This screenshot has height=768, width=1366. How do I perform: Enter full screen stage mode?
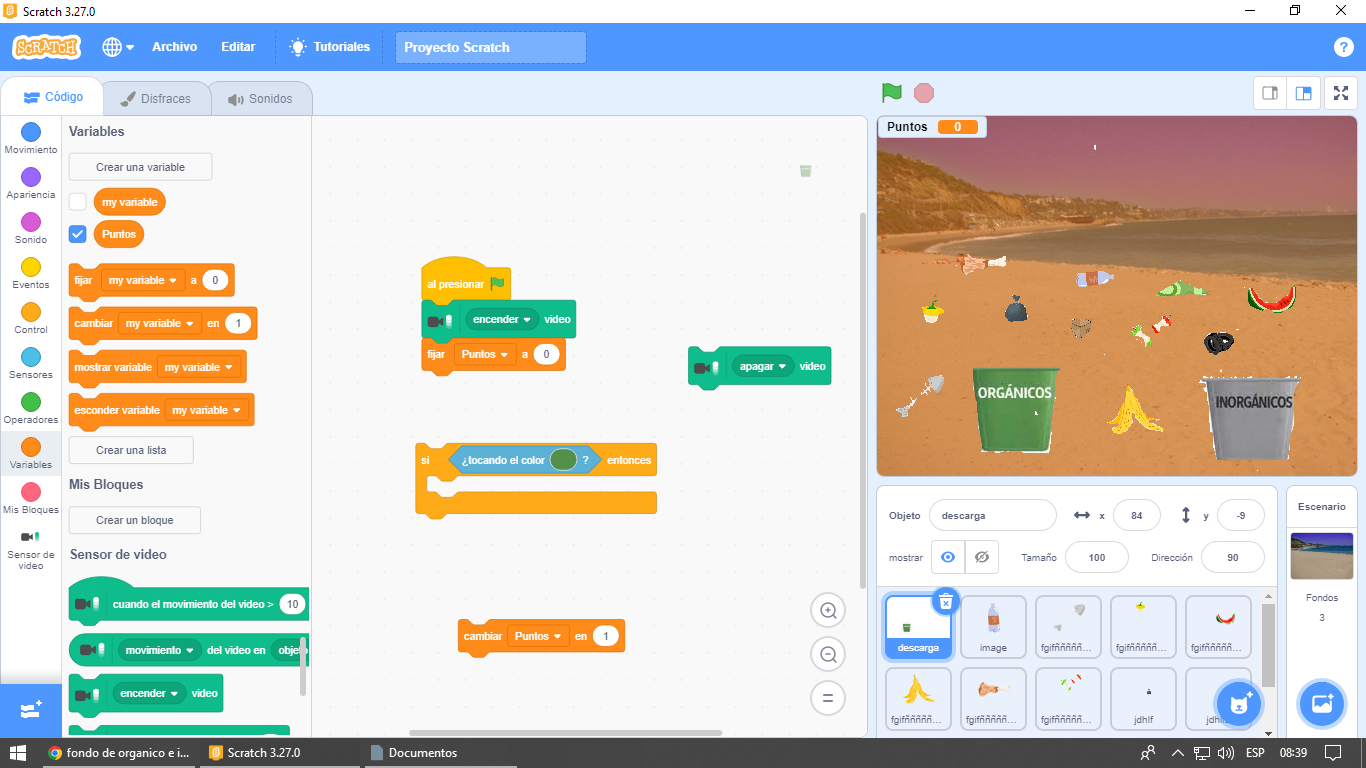pos(1340,93)
